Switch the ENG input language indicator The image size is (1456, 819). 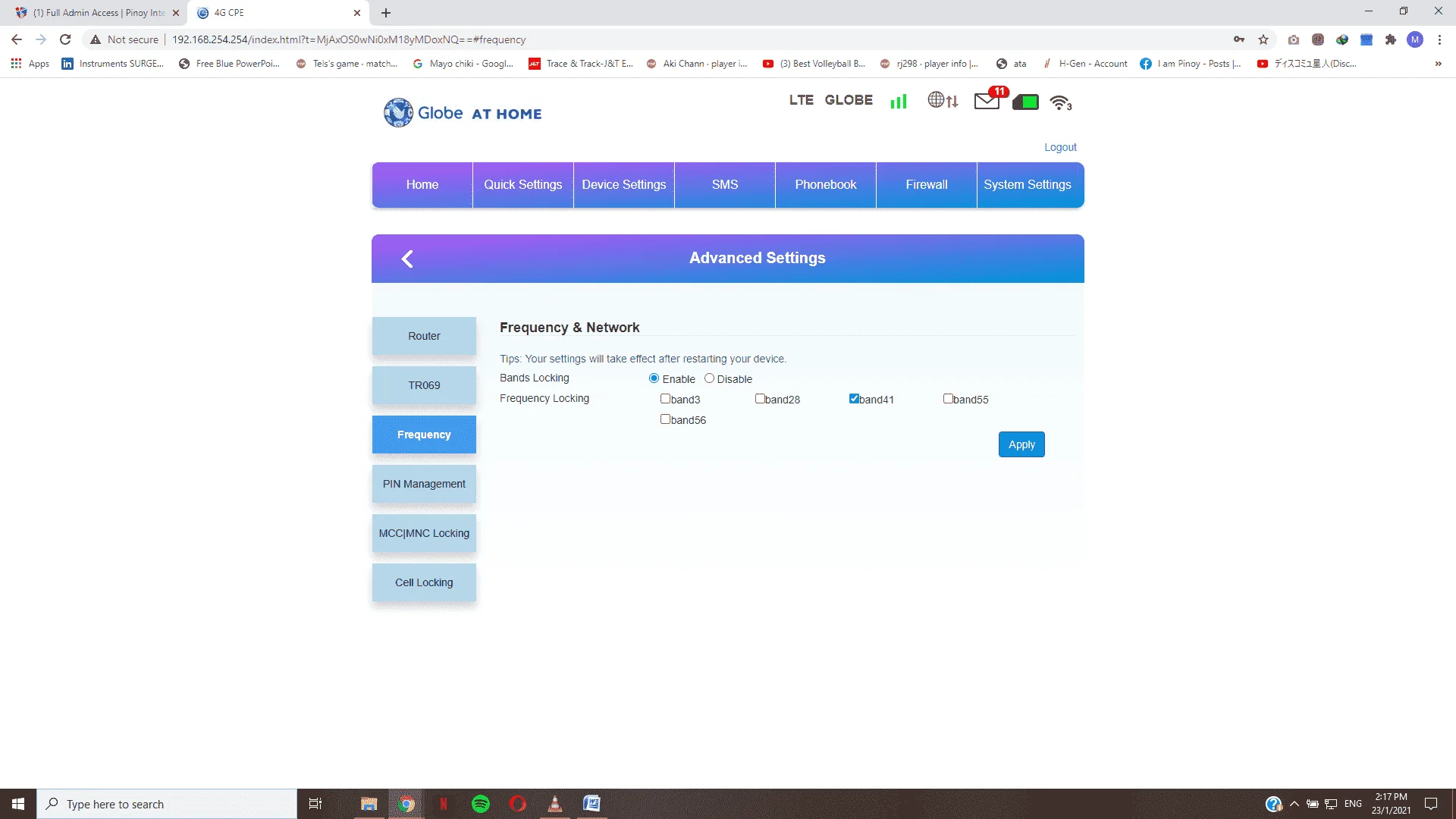point(1353,804)
